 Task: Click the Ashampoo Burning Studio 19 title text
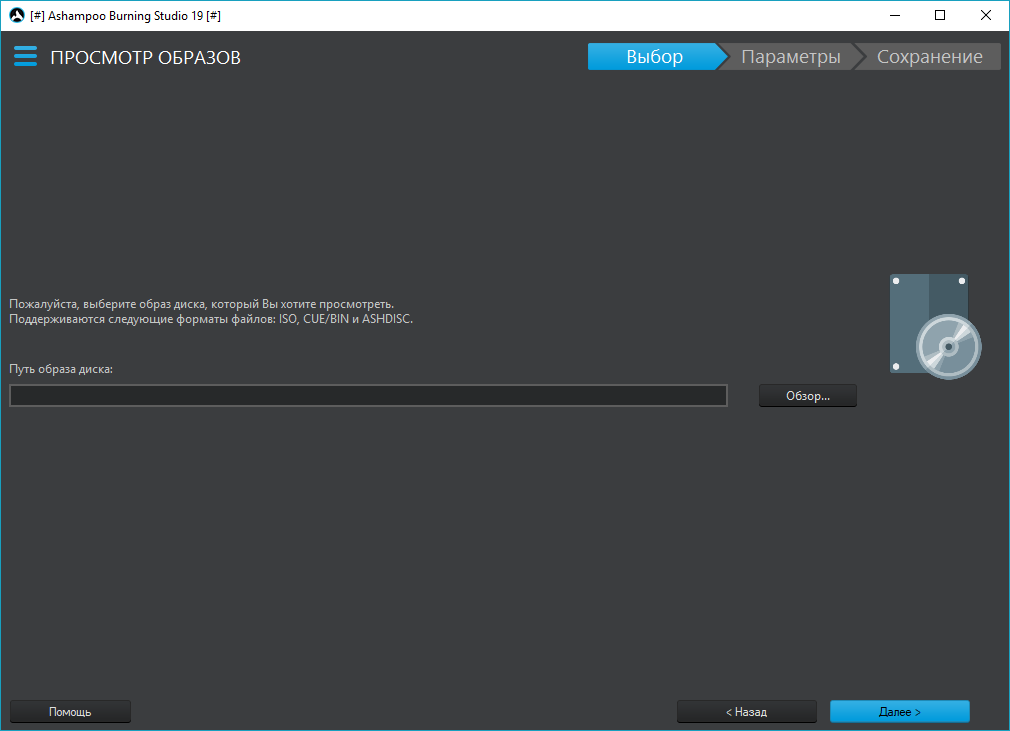125,15
